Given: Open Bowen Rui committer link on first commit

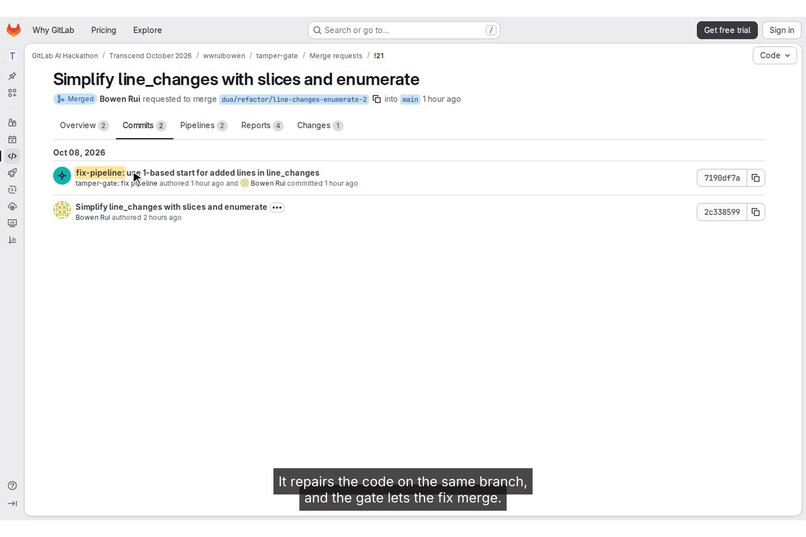Looking at the screenshot, I should click(267, 183).
